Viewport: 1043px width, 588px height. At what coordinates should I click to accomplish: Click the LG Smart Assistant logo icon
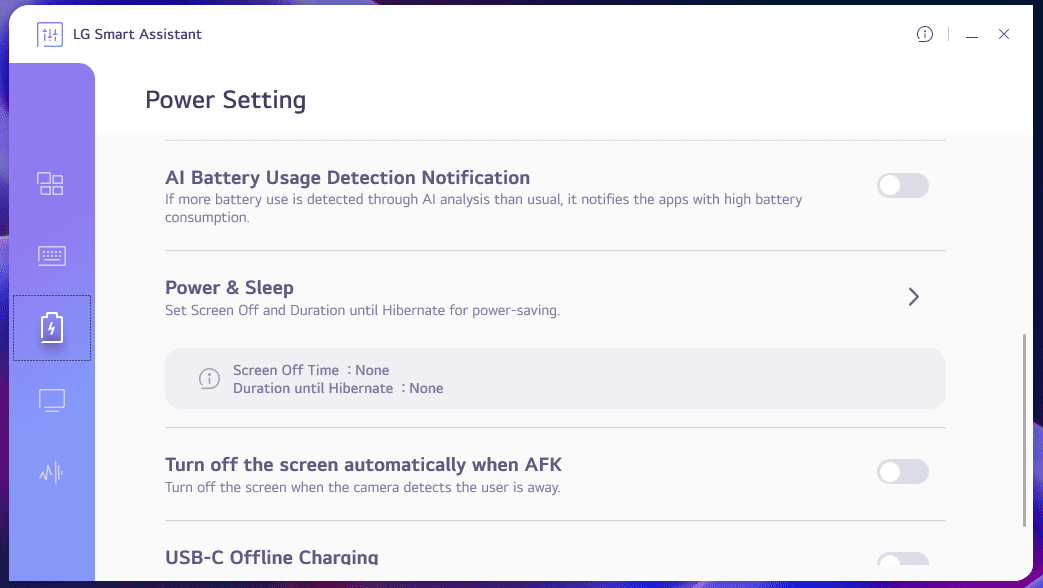click(x=50, y=34)
